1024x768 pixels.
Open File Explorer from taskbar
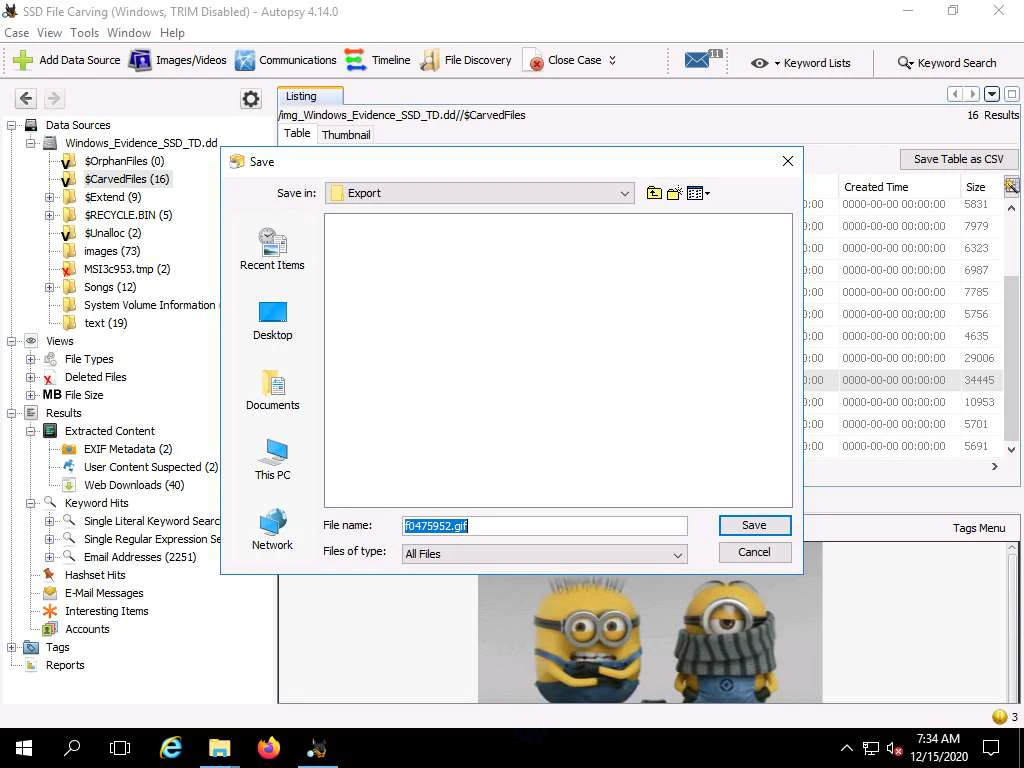pyautogui.click(x=219, y=748)
